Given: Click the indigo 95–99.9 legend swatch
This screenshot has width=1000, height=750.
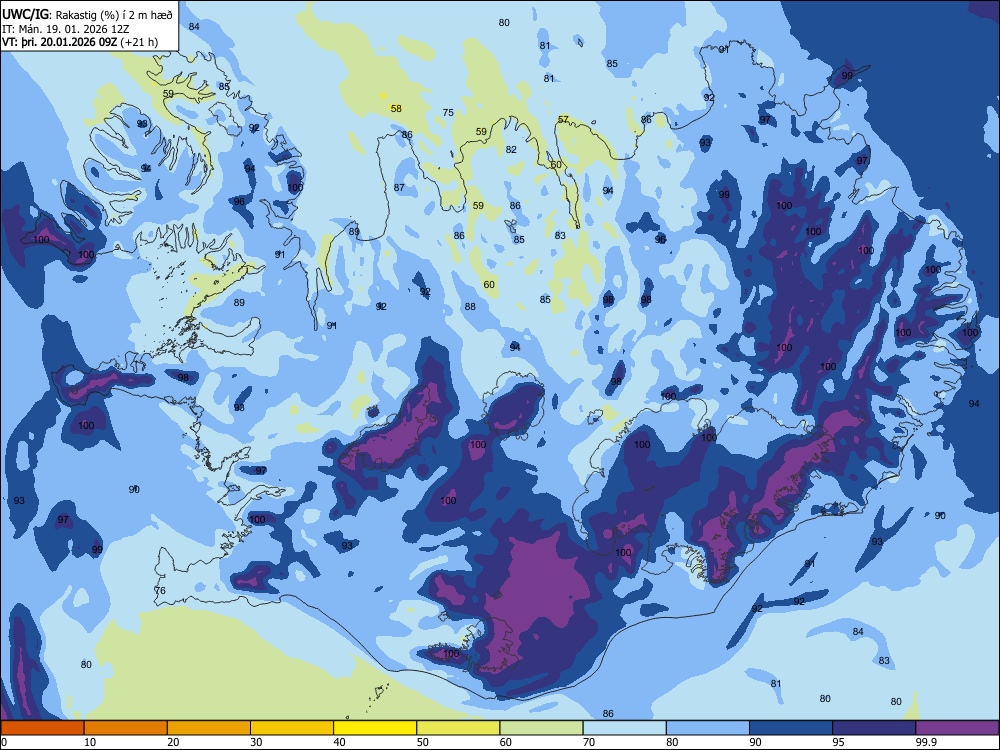Looking at the screenshot, I should 874,728.
